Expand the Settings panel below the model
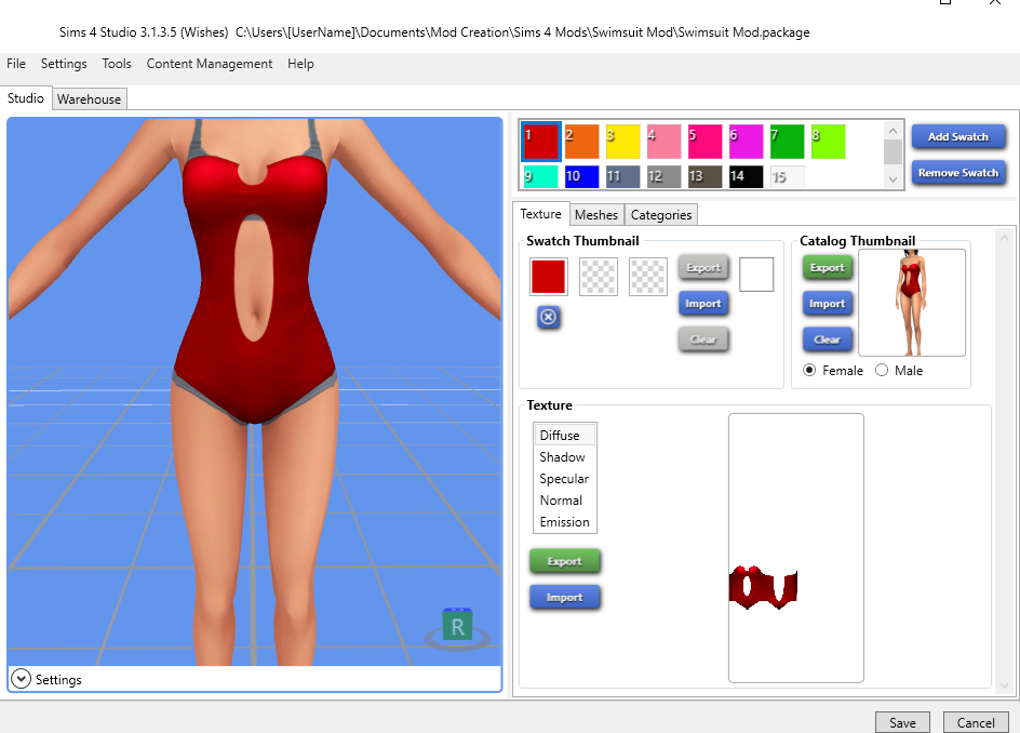The image size is (1020, 733). tap(20, 679)
